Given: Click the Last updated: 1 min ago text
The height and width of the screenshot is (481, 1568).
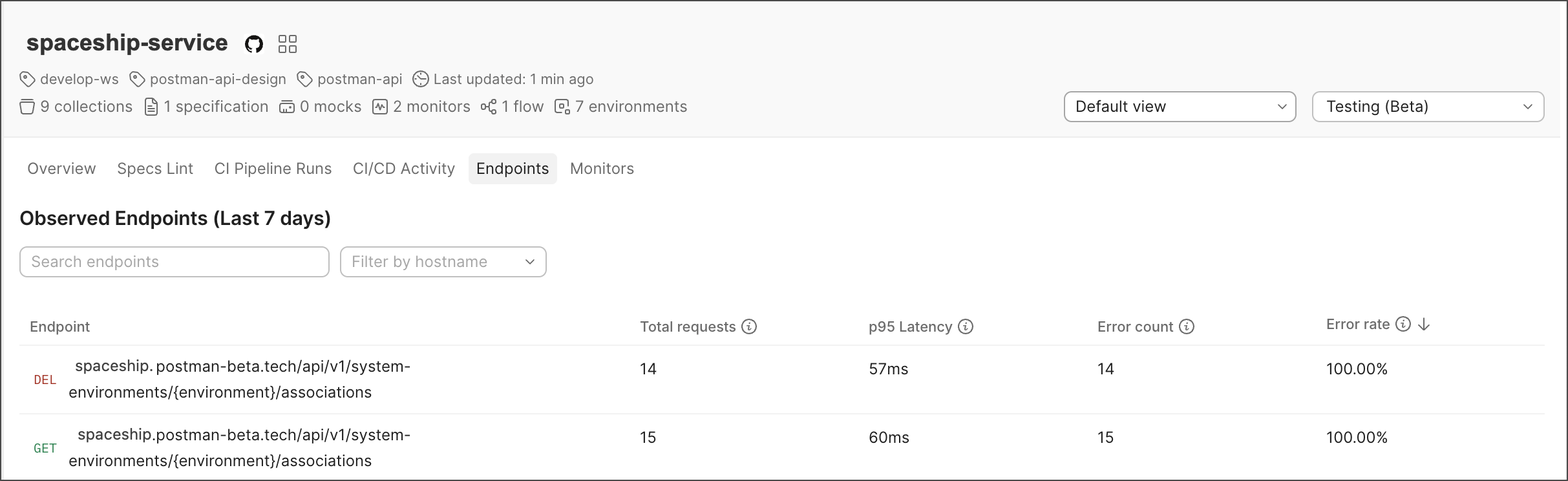Looking at the screenshot, I should pyautogui.click(x=513, y=80).
